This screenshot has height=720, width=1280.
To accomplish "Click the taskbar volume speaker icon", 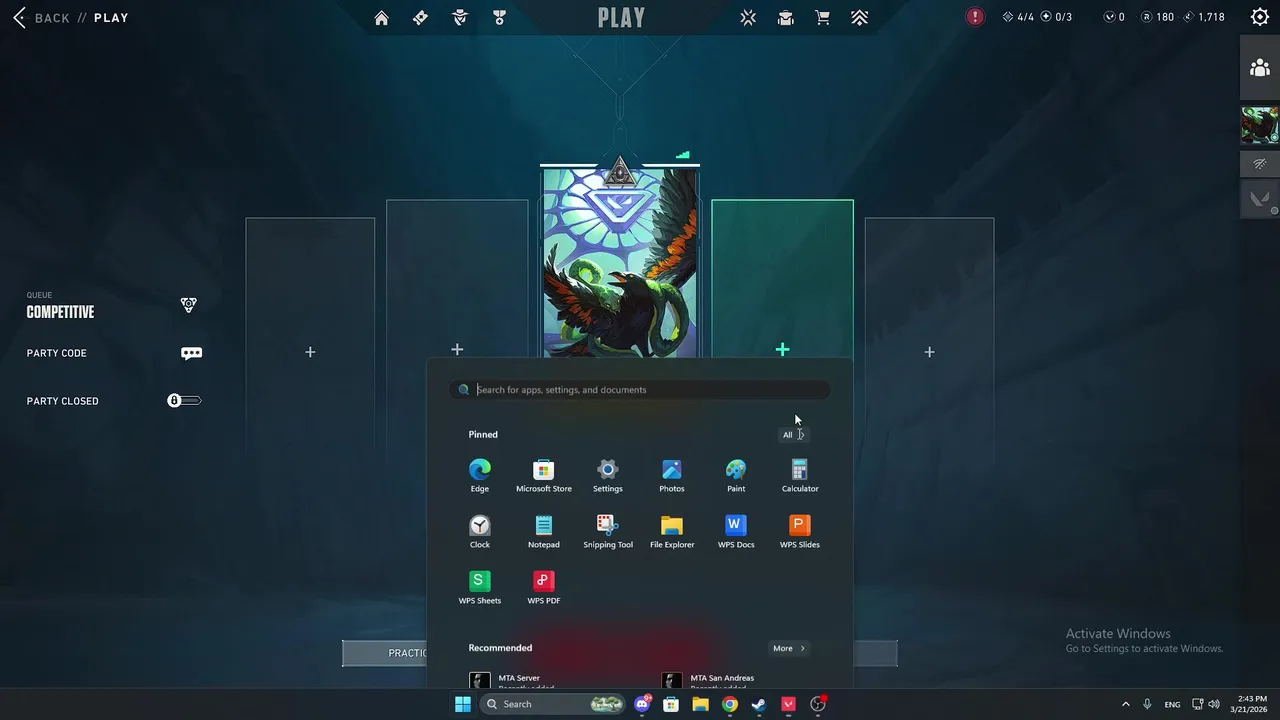I will tap(1212, 704).
